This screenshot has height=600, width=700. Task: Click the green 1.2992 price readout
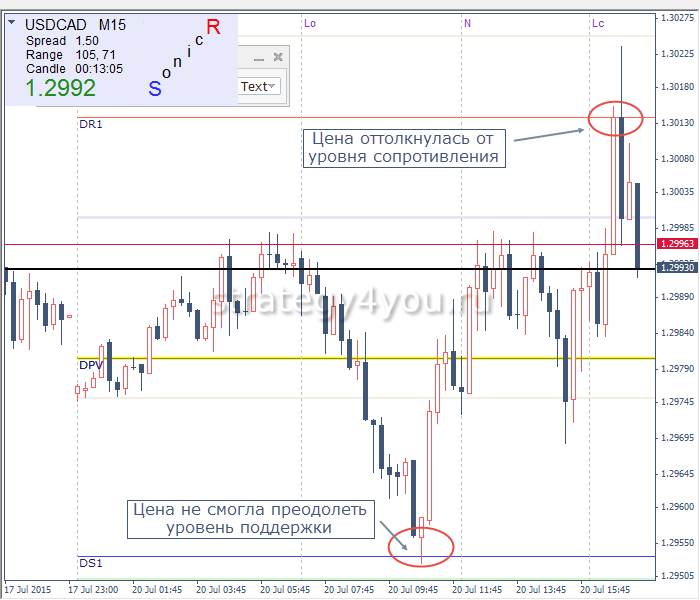[x=60, y=88]
